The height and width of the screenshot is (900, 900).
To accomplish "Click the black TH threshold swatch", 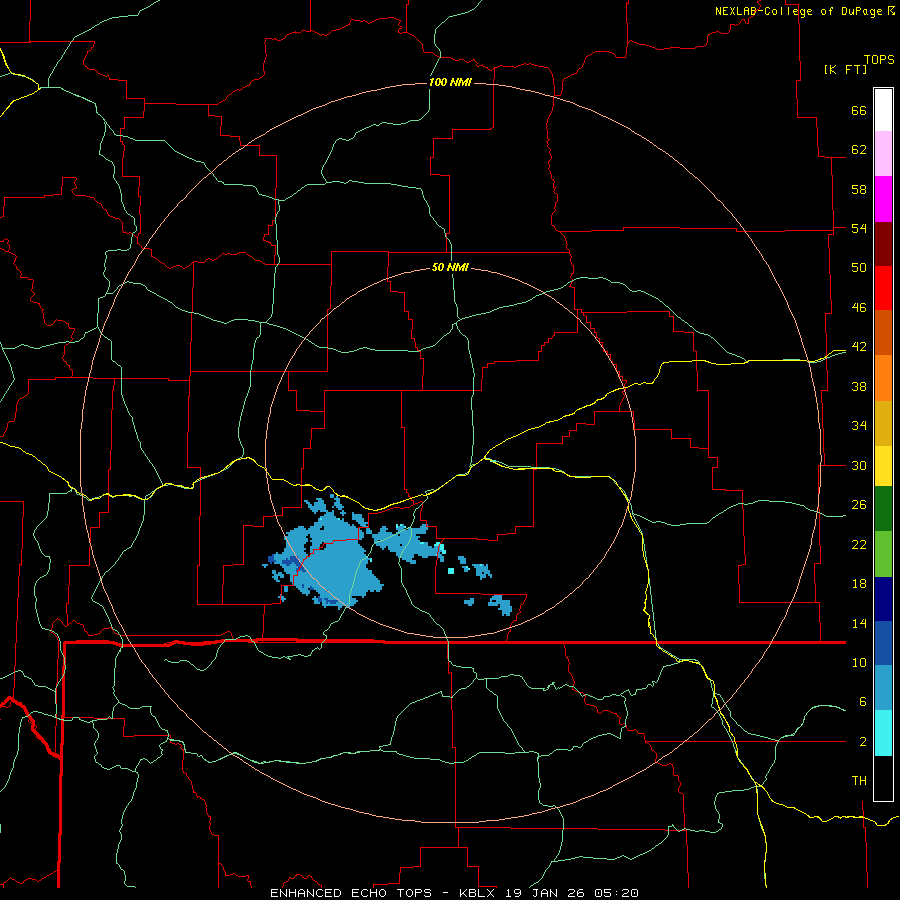I will pyautogui.click(x=883, y=778).
